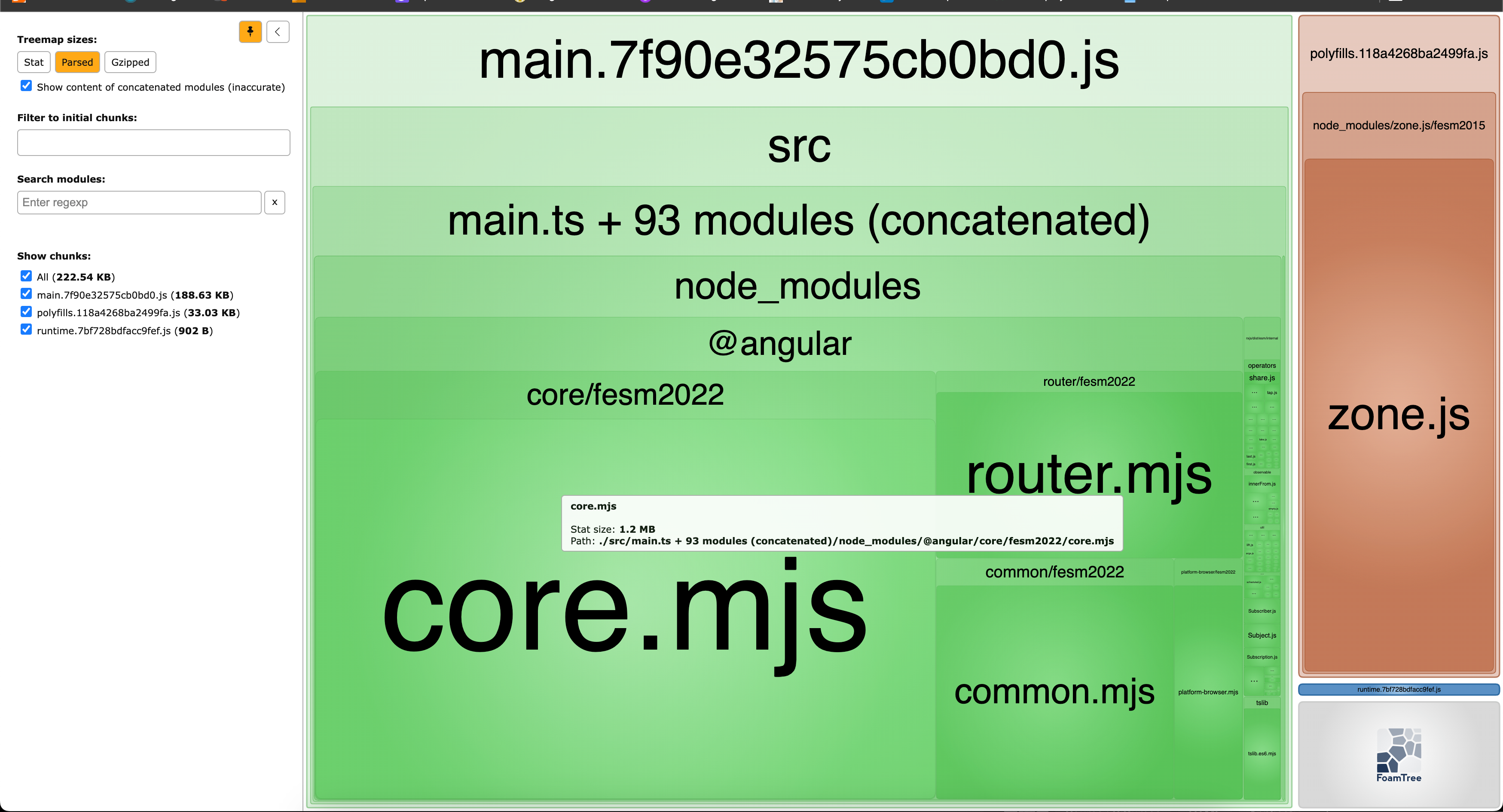
Task: Click the clear search regexp X icon
Action: click(x=275, y=201)
